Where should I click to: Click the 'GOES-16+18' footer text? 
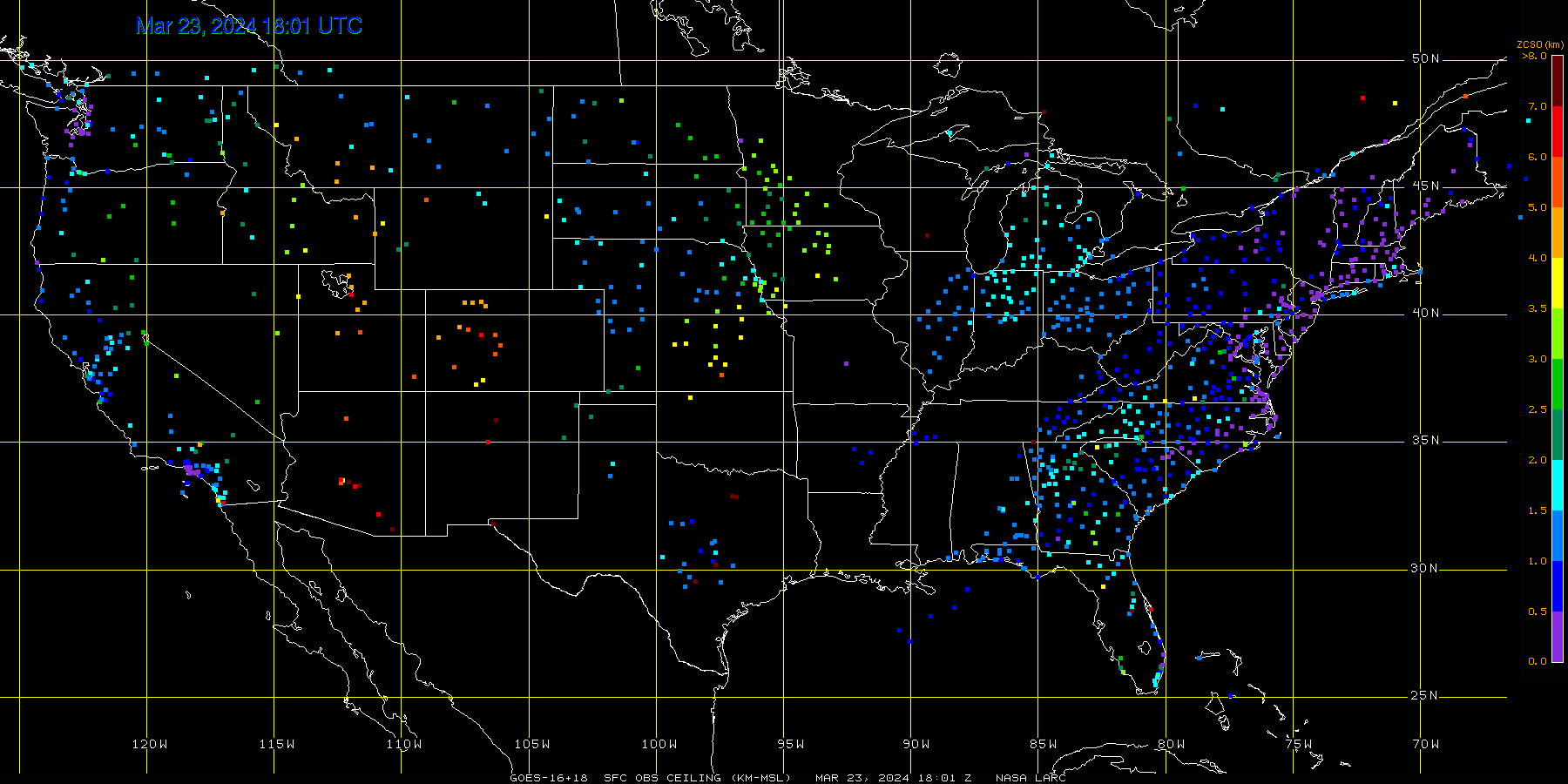click(x=549, y=778)
